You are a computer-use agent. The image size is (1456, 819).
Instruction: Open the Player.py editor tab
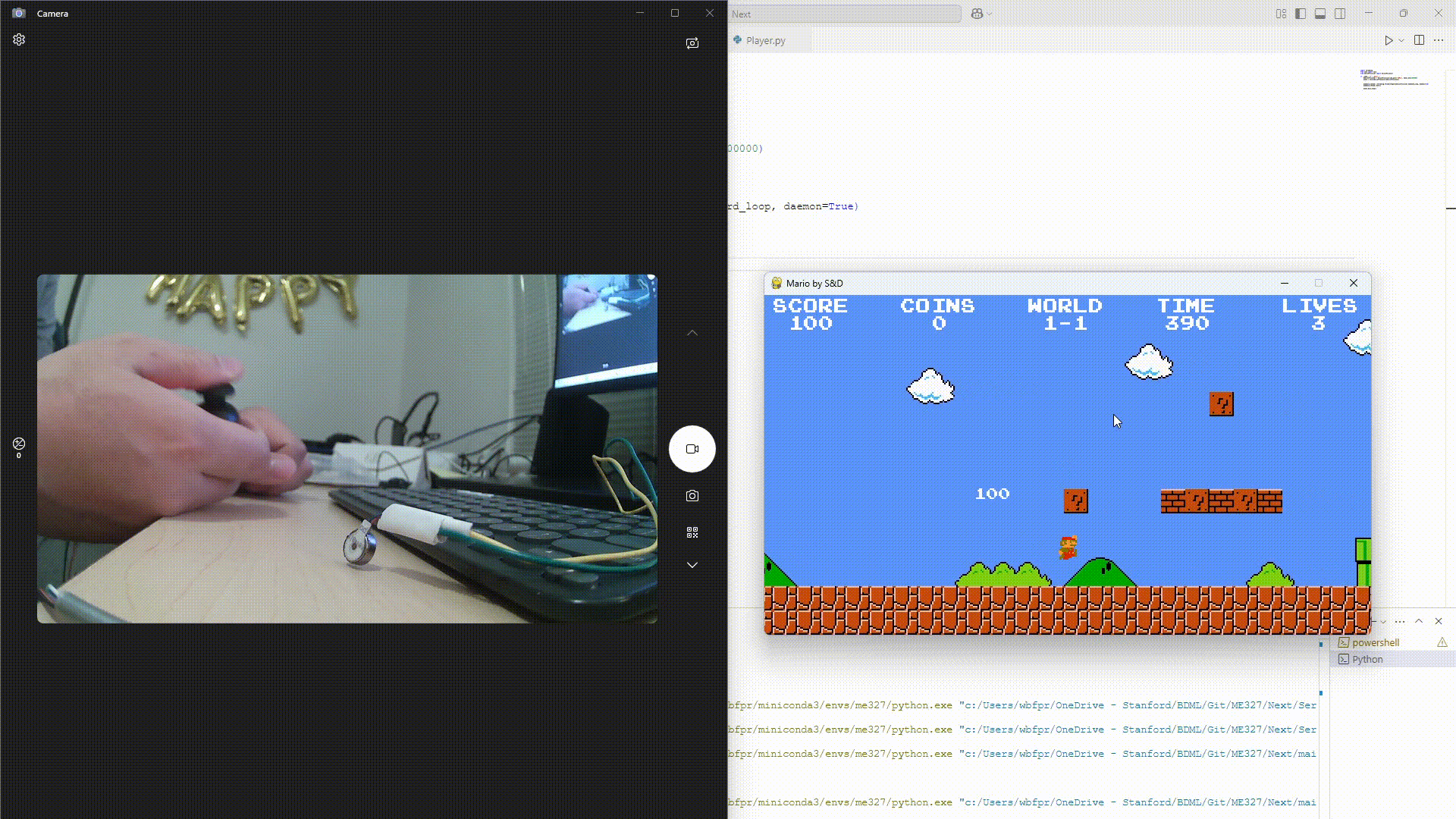click(765, 40)
